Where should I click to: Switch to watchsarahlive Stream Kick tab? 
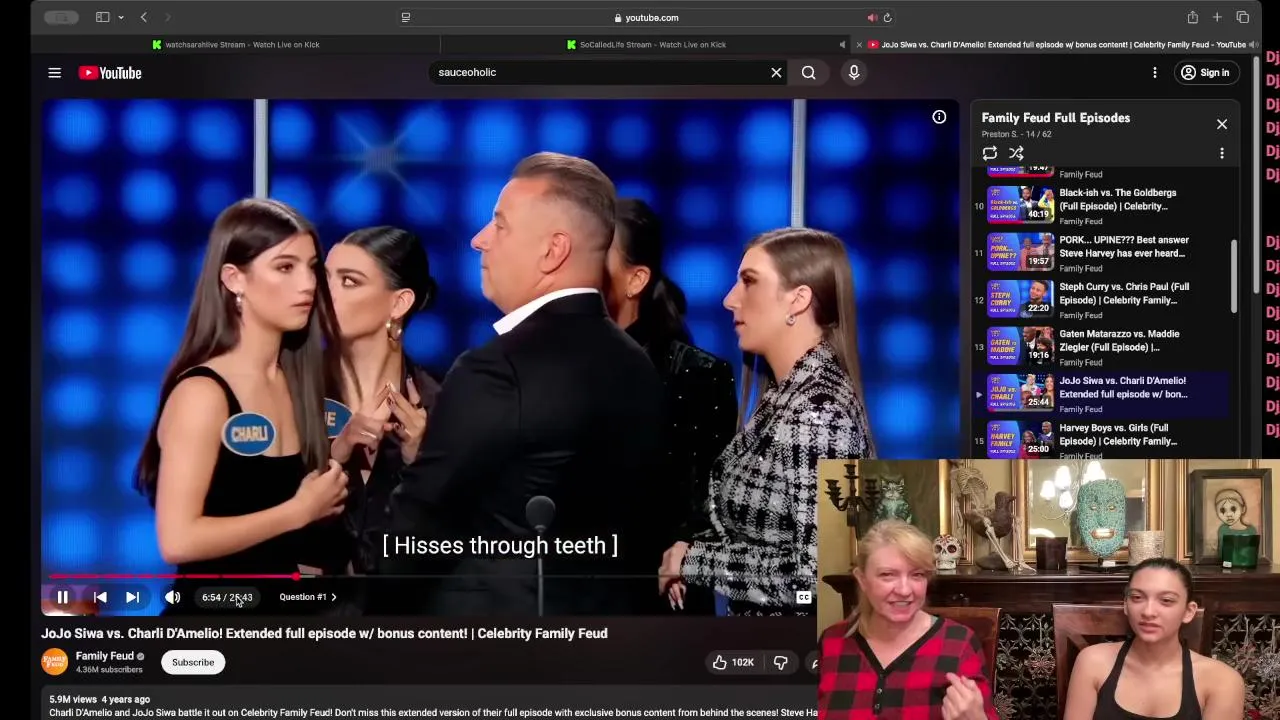point(236,44)
